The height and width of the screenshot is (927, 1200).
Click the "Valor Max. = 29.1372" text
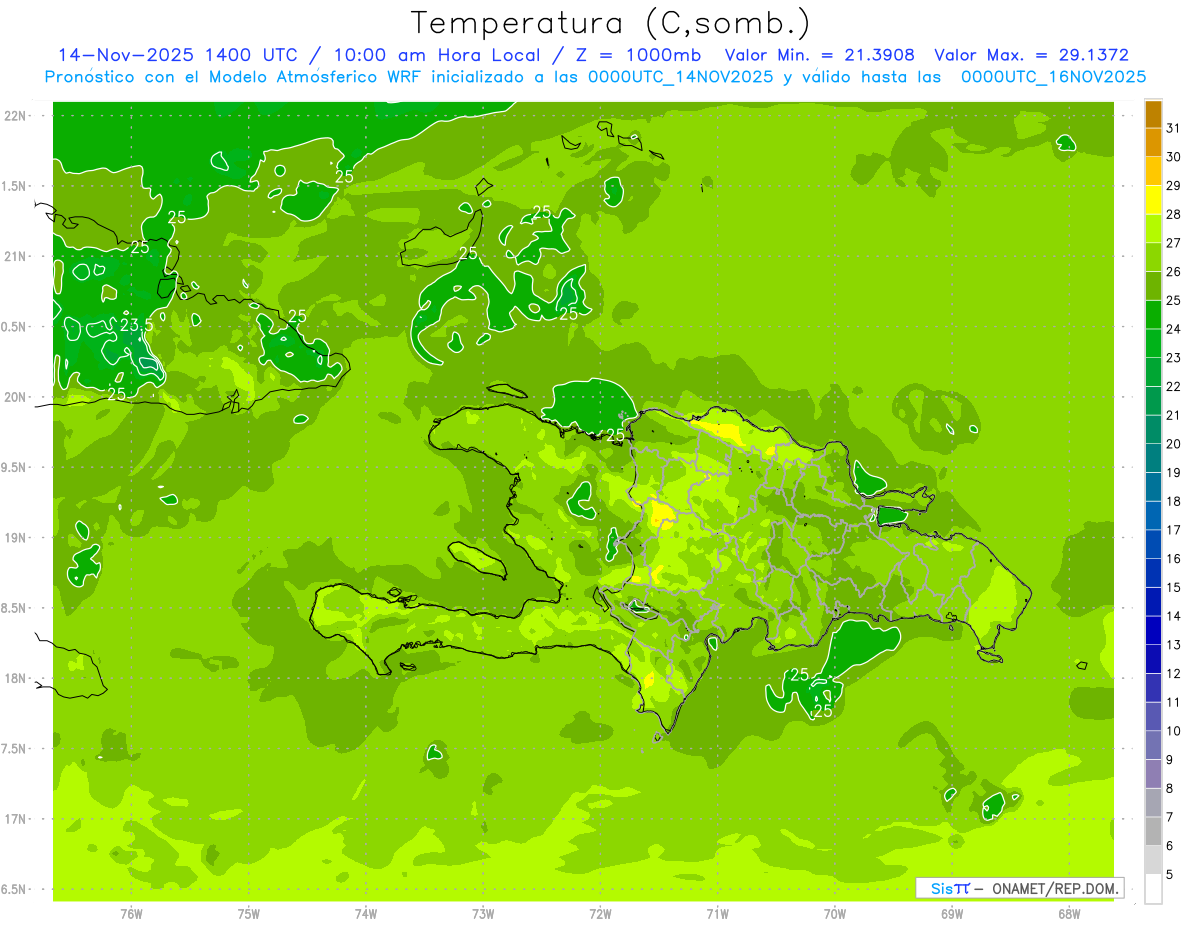tap(1031, 55)
